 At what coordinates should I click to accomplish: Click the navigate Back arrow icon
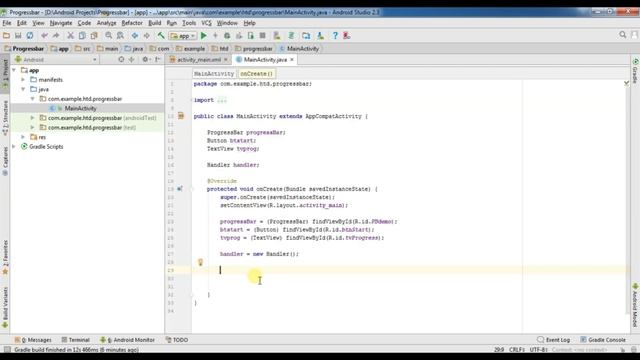135,36
